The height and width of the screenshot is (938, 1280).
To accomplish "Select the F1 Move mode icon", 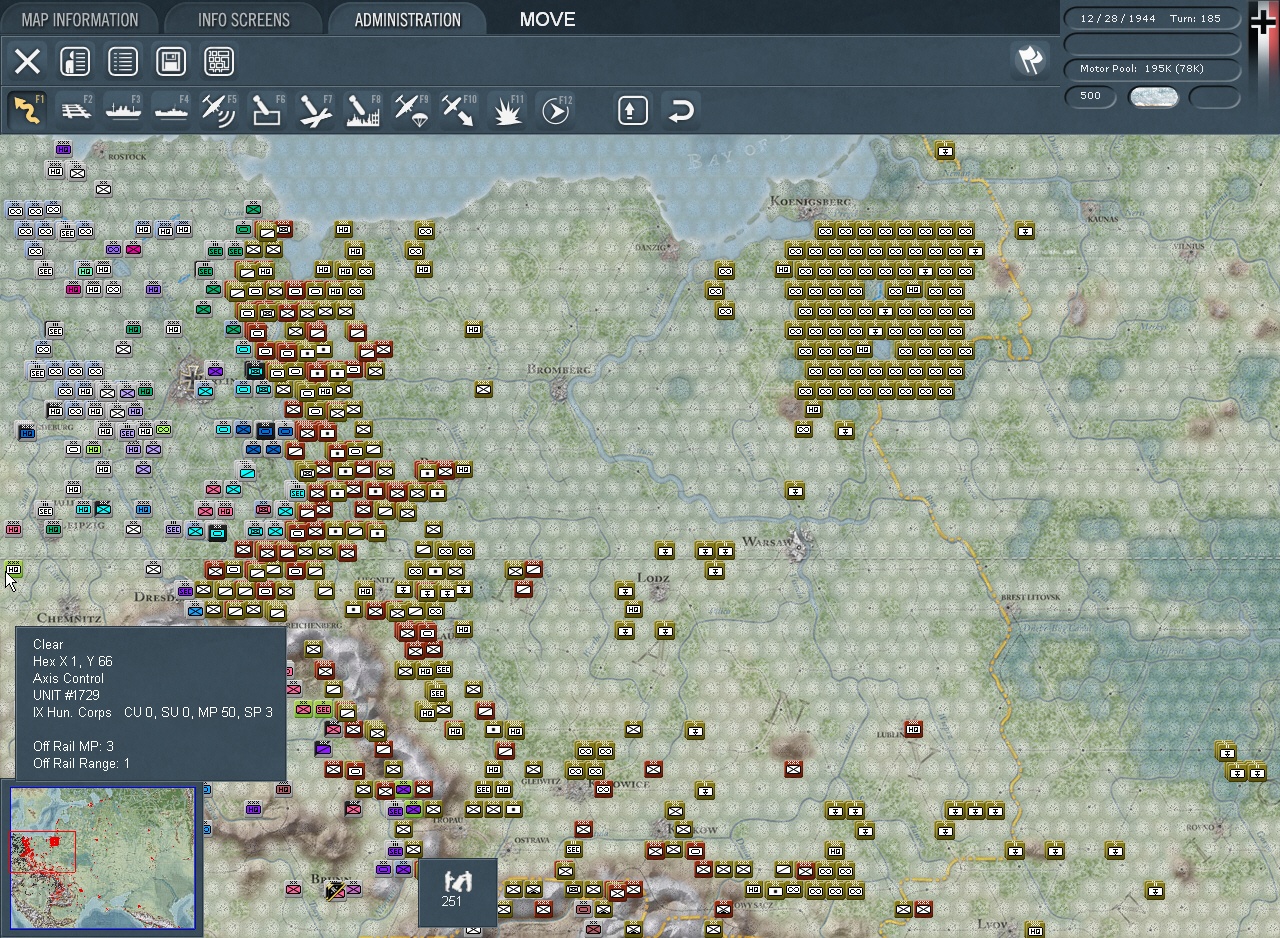I will pos(27,110).
